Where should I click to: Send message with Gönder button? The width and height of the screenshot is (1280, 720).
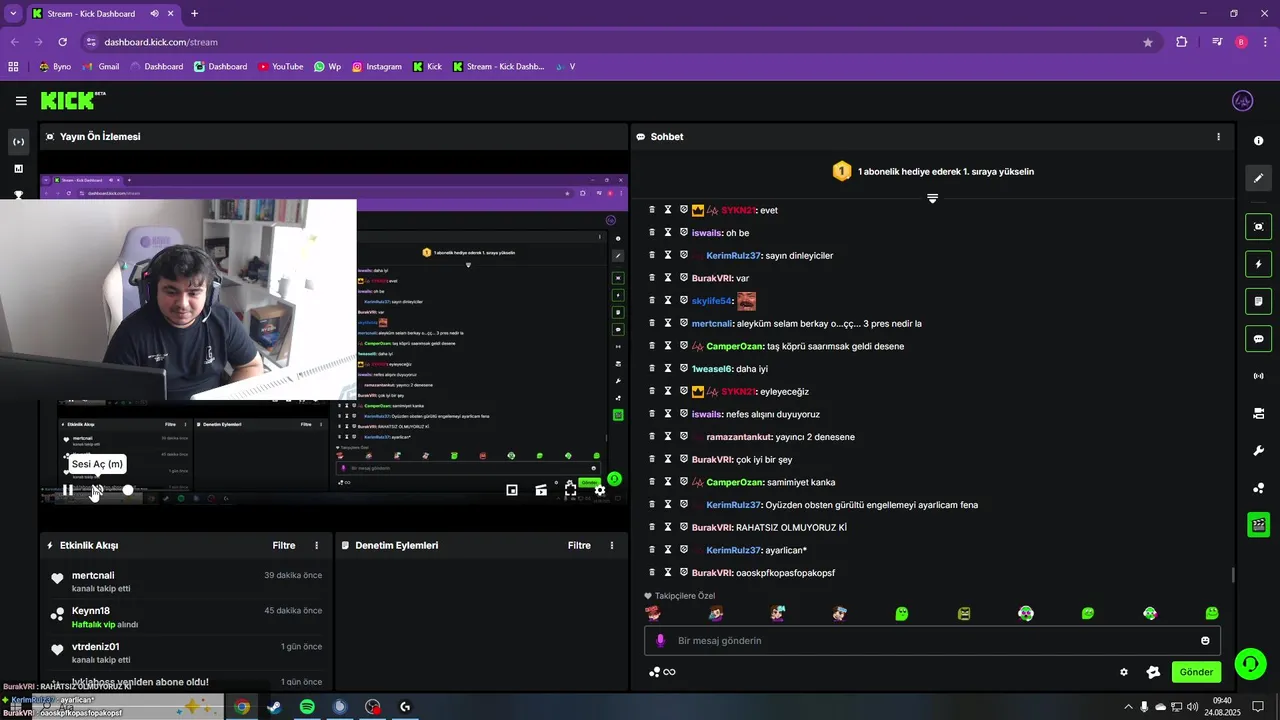[1196, 672]
